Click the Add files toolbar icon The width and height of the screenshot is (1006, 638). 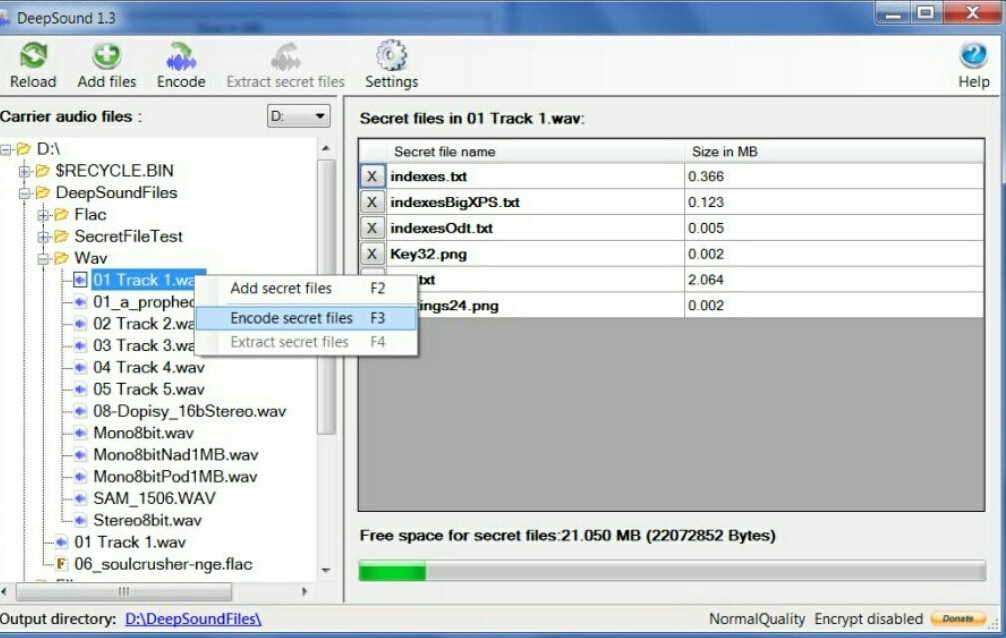click(x=107, y=58)
